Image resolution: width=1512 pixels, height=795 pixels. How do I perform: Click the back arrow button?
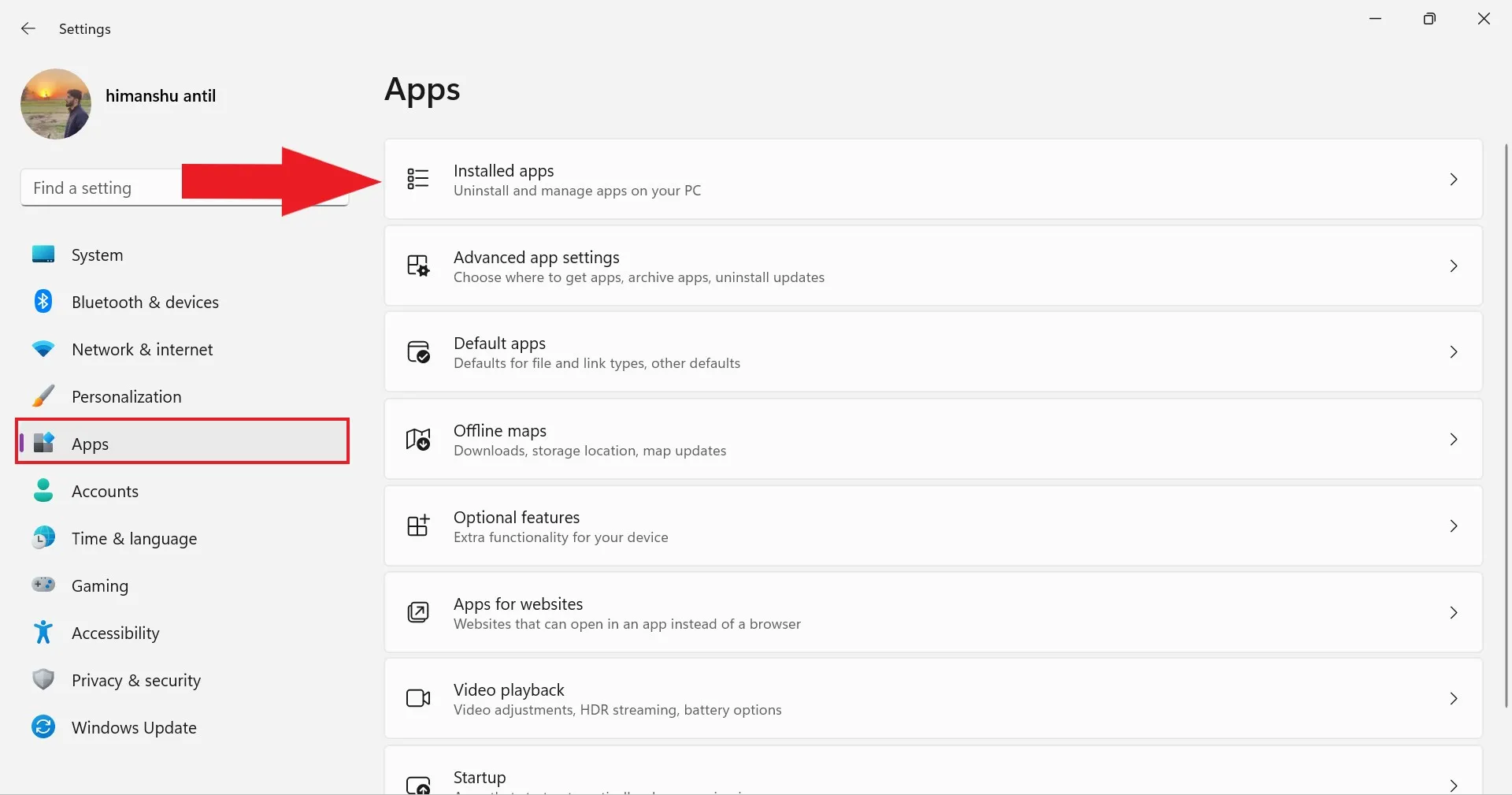coord(28,29)
